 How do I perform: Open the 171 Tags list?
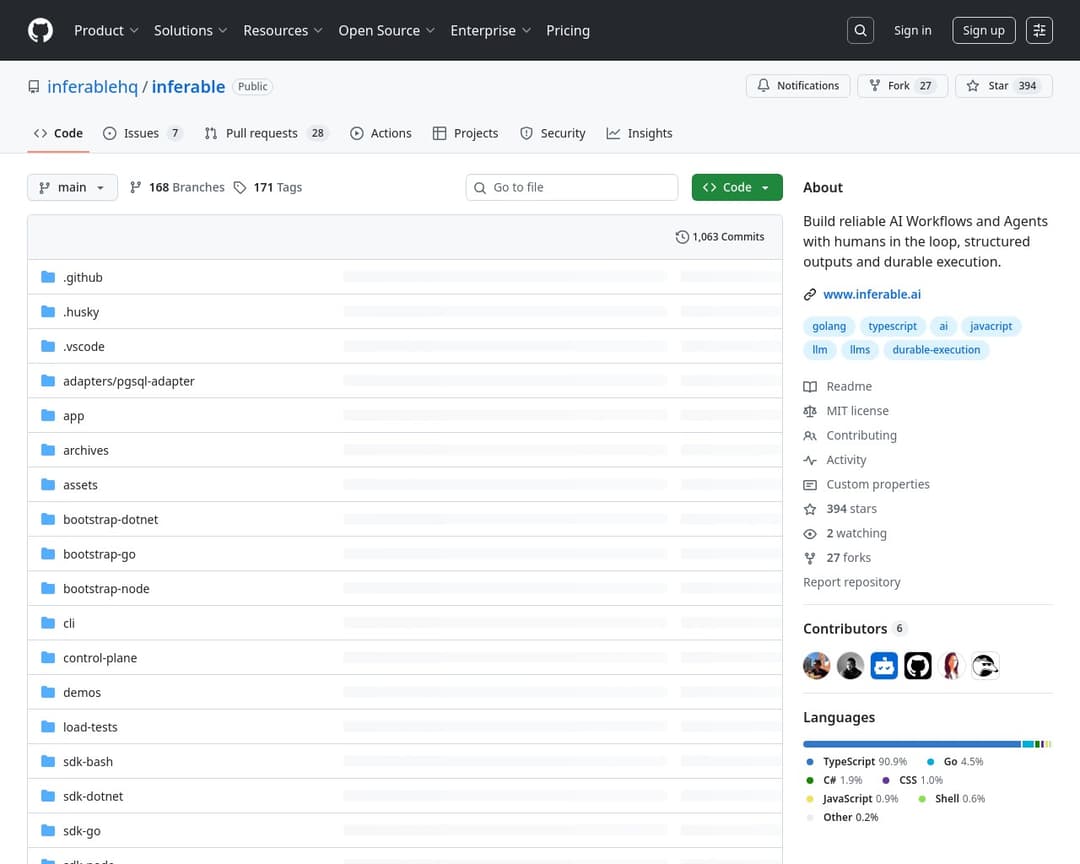coord(268,187)
